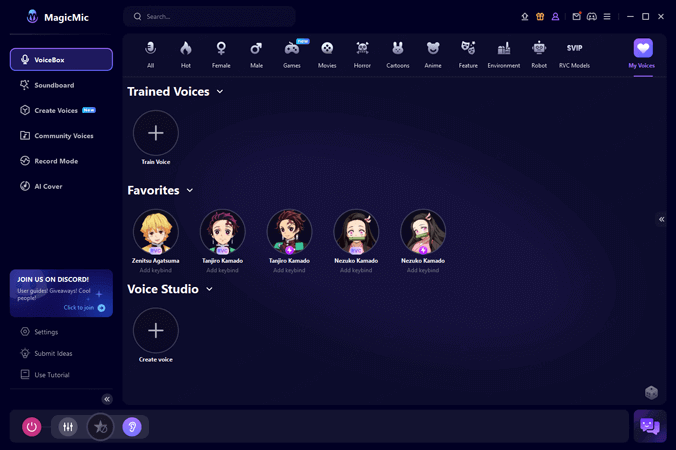
Task: Open Use Tutorial
Action: tap(45, 375)
